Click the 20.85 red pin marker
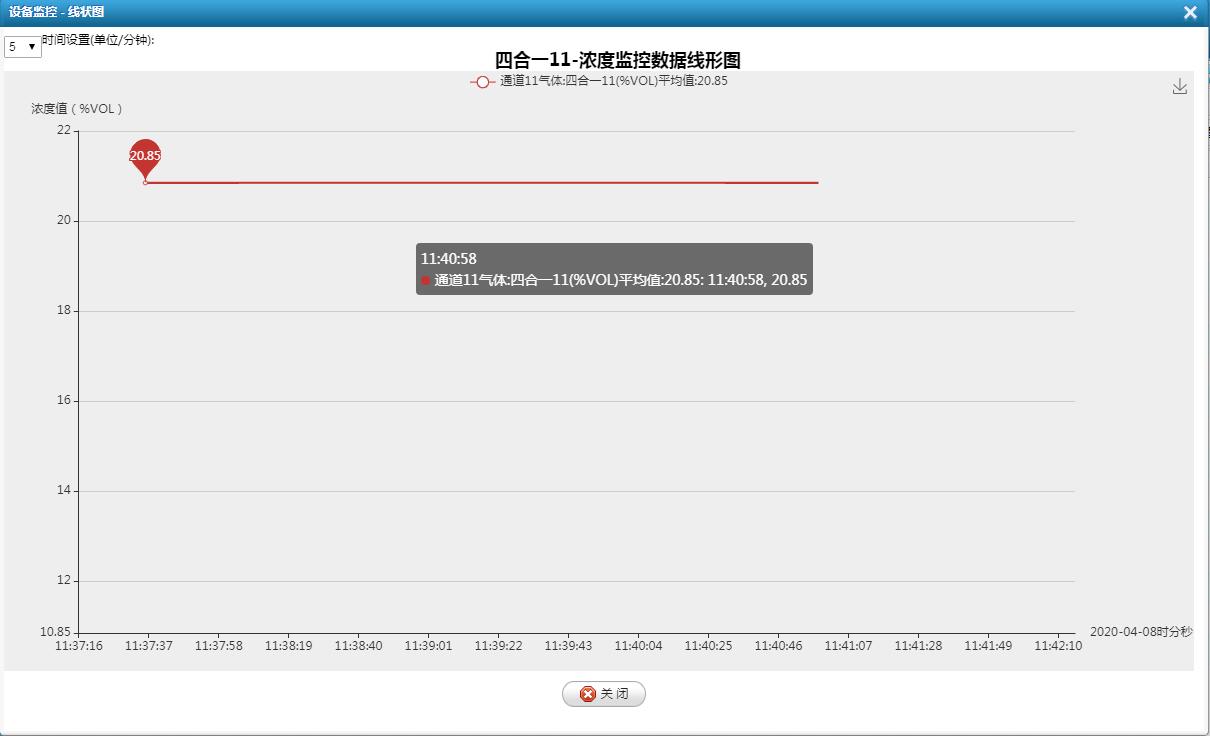Viewport: 1210px width, 736px height. point(145,157)
